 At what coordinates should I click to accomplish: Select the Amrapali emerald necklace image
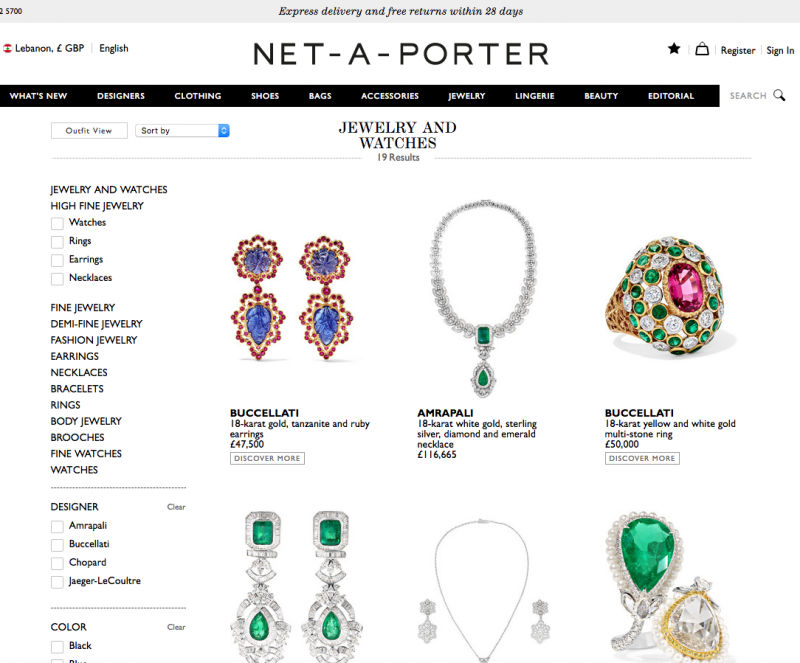click(x=483, y=299)
